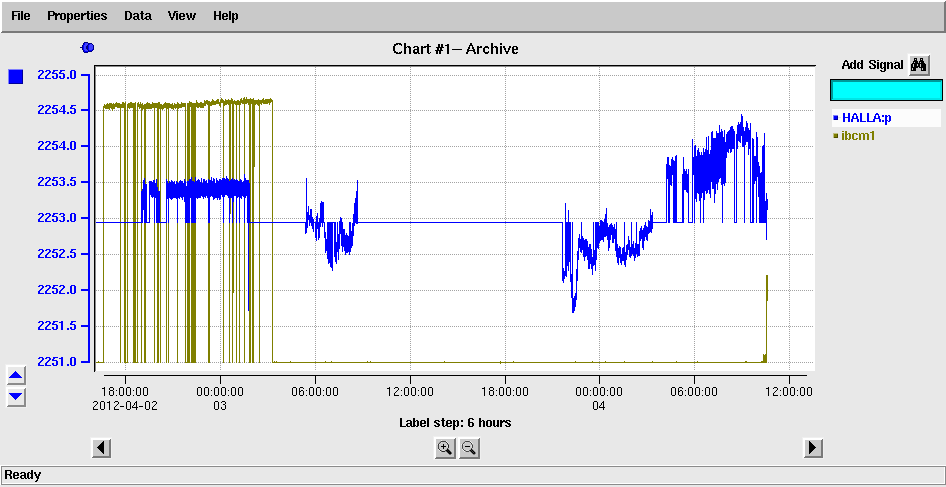Click the Ready status bar text
The width and height of the screenshot is (946, 487).
coord(23,475)
